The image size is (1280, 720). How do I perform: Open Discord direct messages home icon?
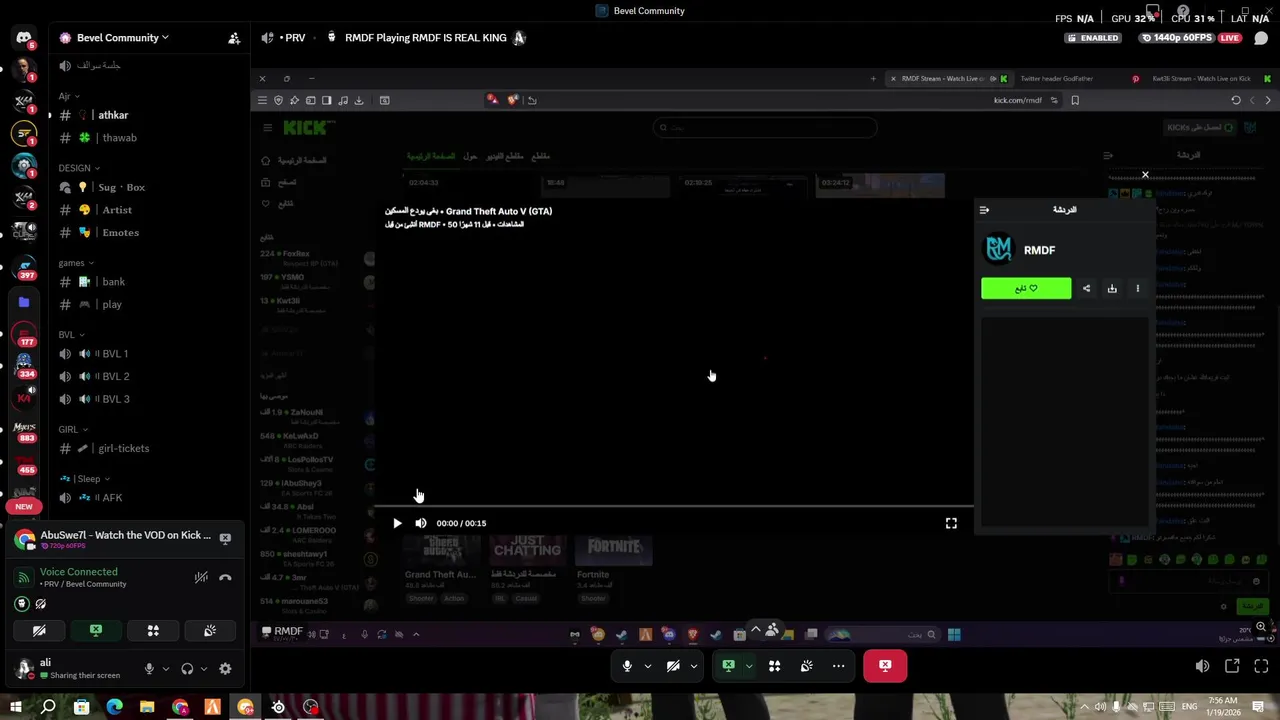tap(24, 38)
